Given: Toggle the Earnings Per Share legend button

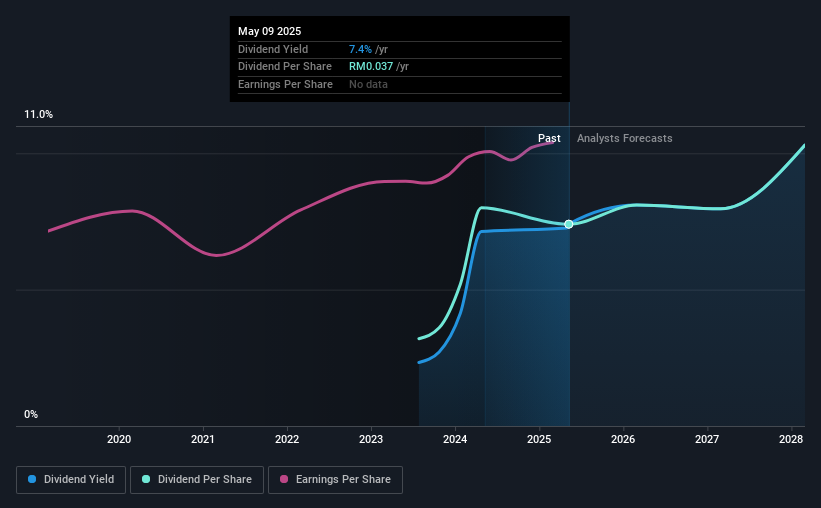Looking at the screenshot, I should (x=335, y=480).
